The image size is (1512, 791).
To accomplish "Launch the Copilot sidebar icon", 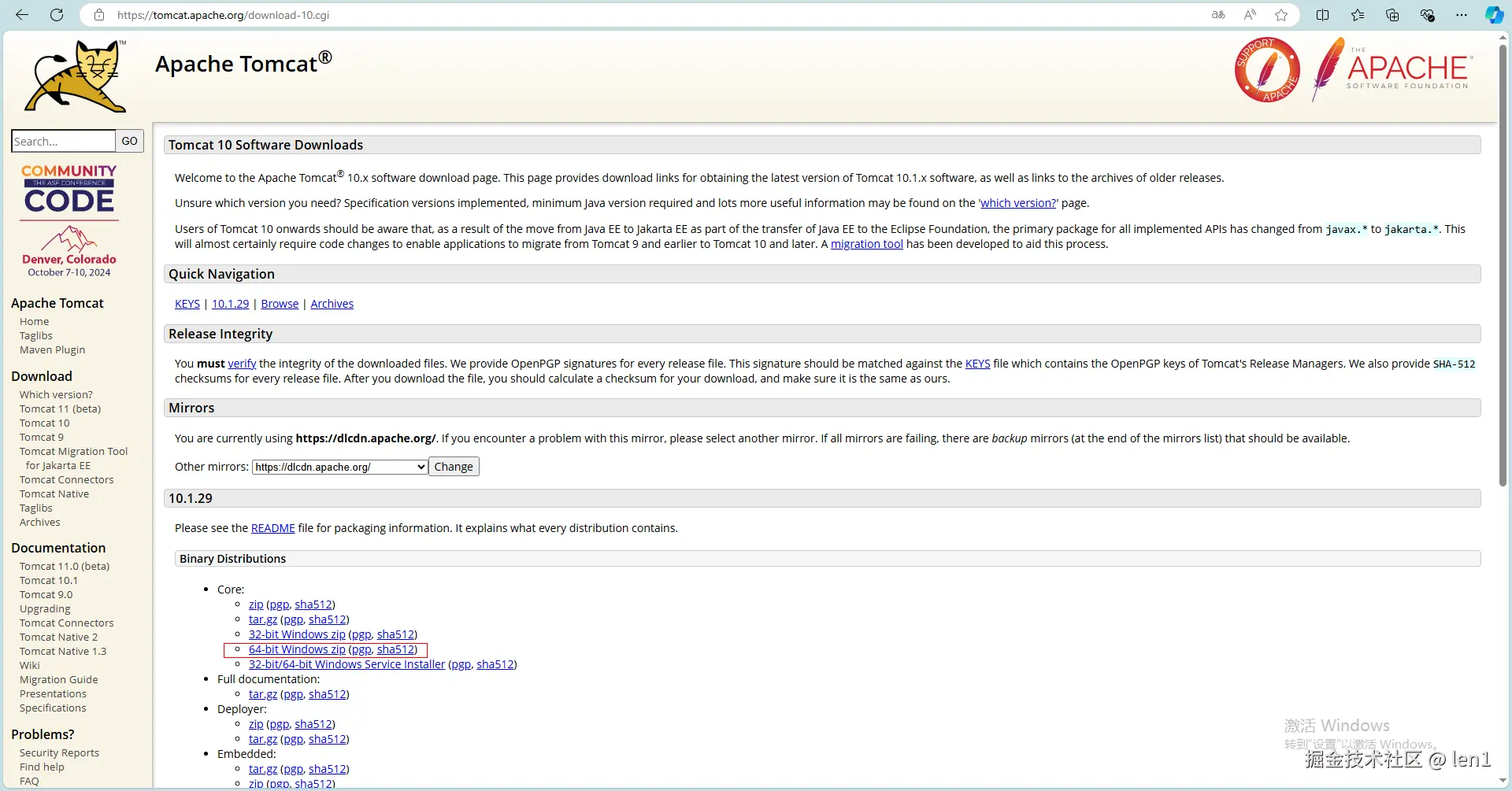I will point(1494,15).
